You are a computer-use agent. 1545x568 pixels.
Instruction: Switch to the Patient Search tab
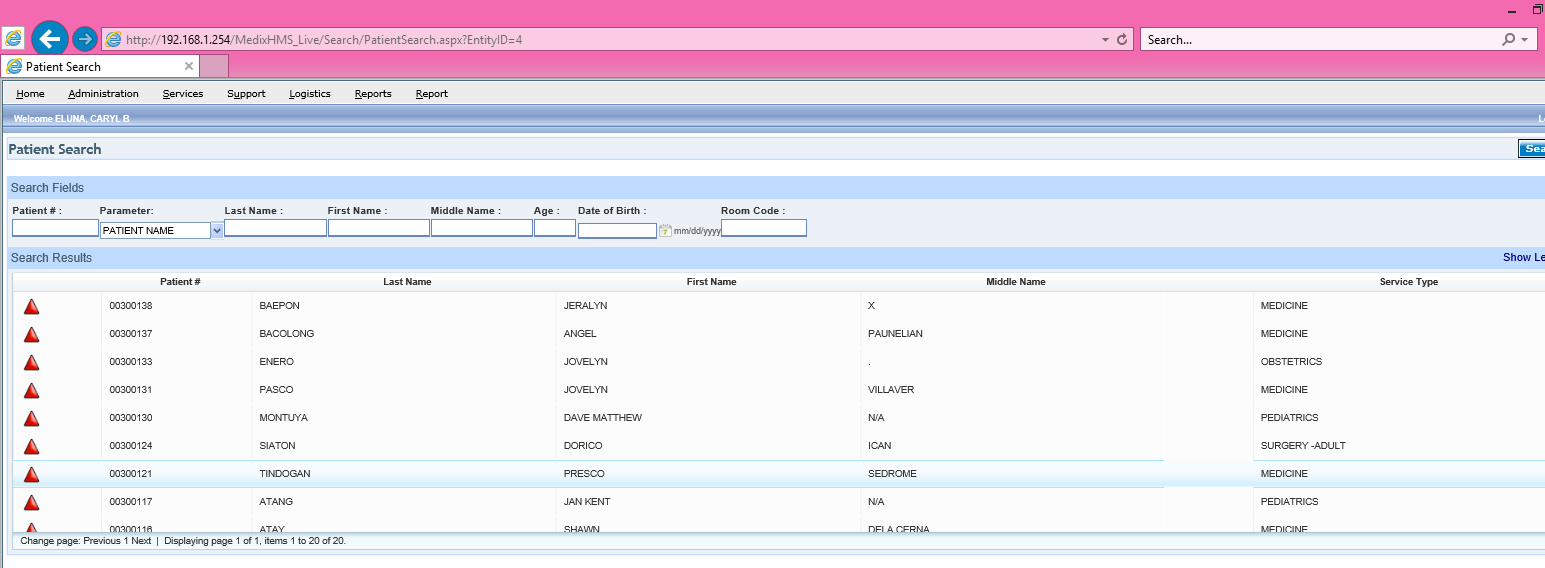tap(100, 66)
